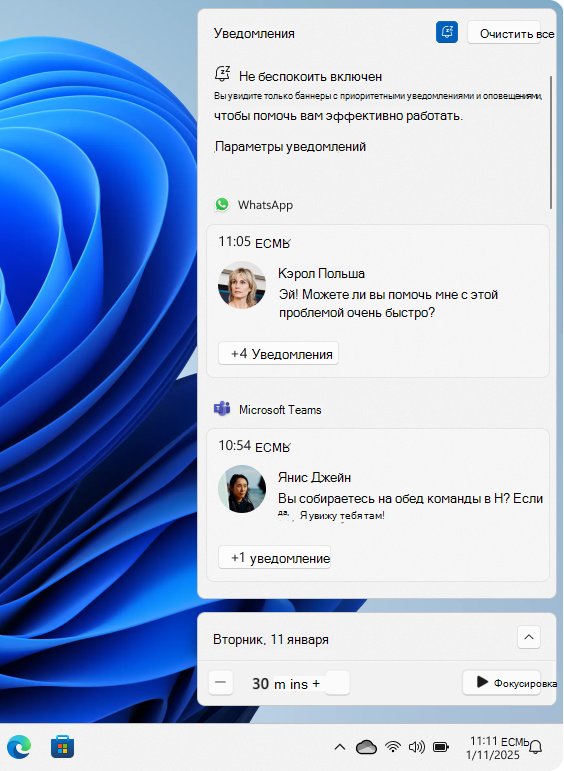Click the volume speaker tray icon
This screenshot has height=771, width=564.
(416, 747)
